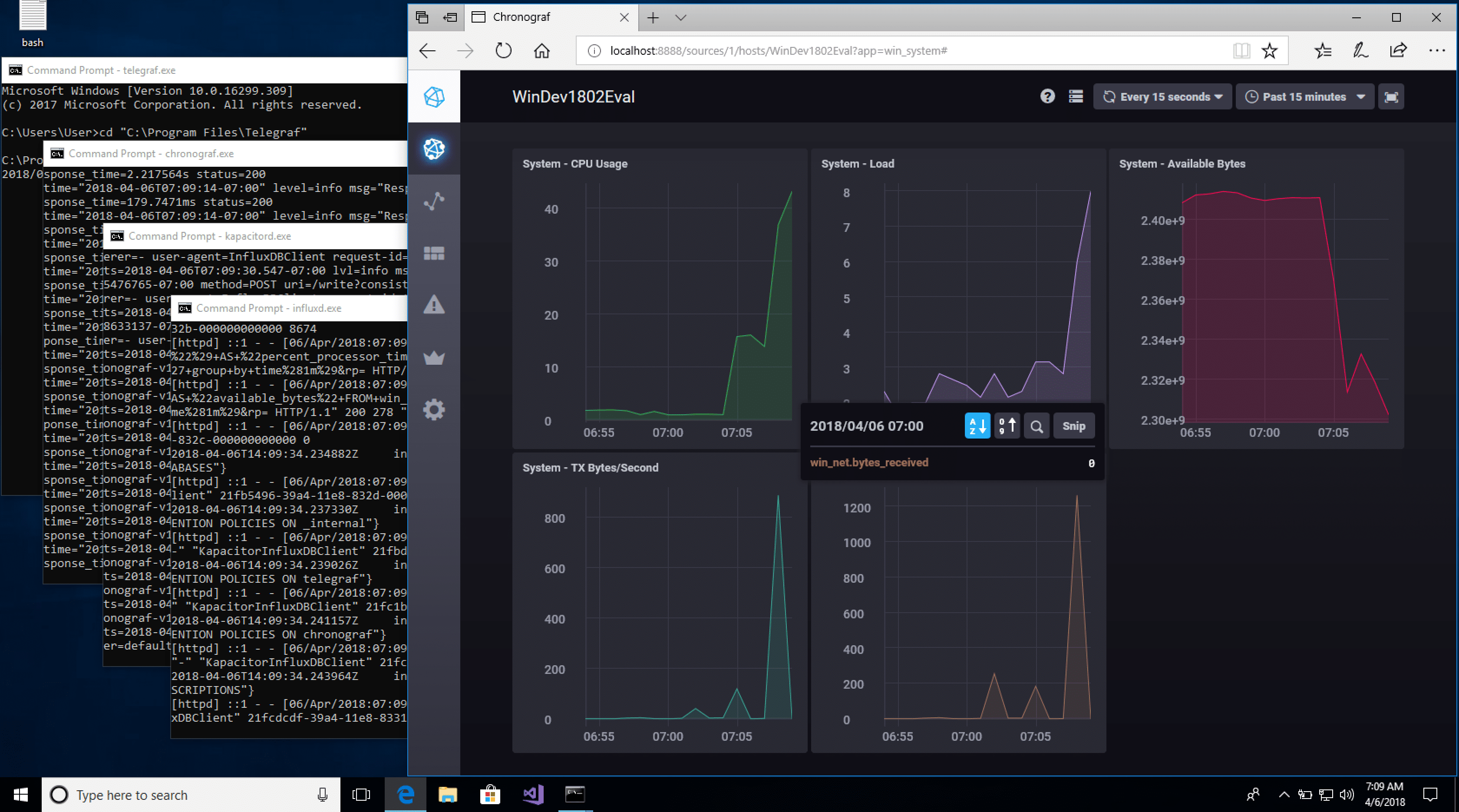Click the legend filter search icon
The image size is (1459, 812).
click(1036, 426)
